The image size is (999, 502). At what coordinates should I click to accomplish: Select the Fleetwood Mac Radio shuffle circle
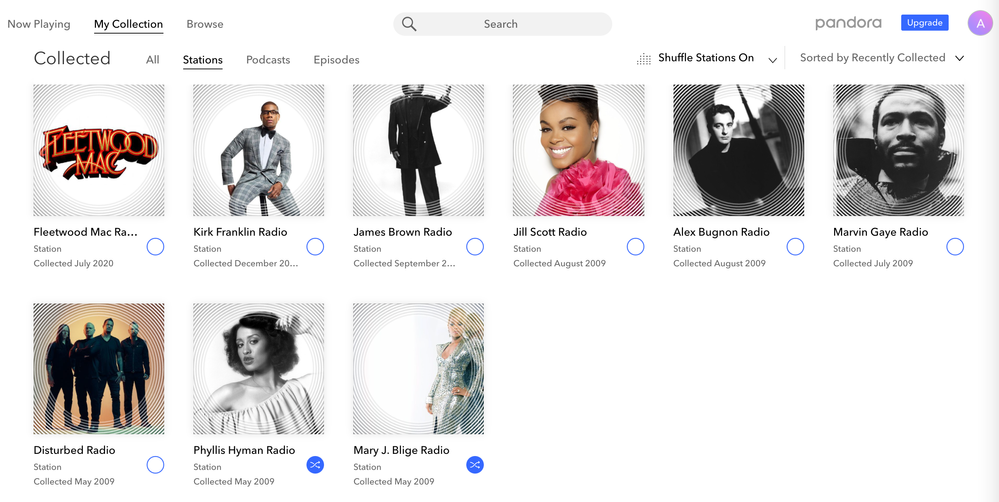155,247
